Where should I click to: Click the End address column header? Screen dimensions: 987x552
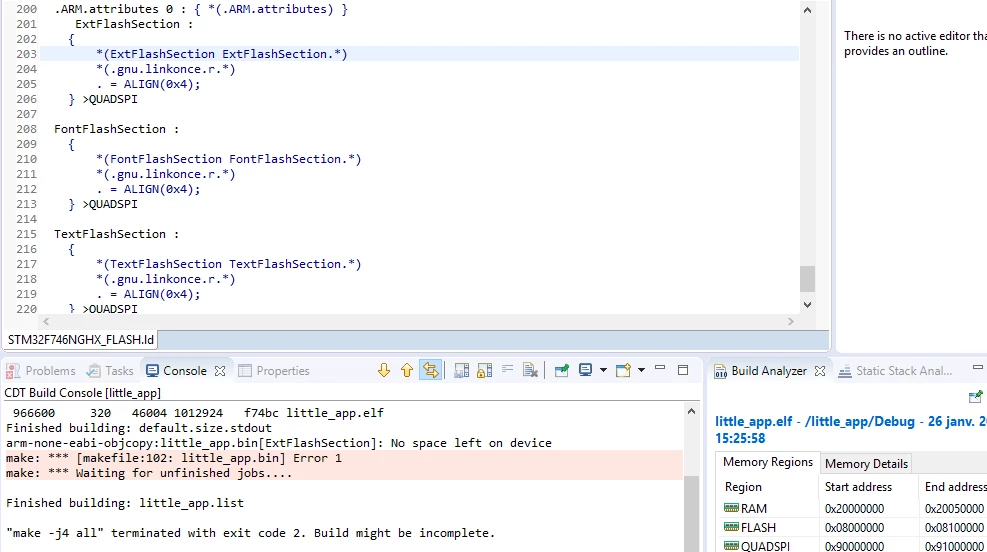[955, 487]
